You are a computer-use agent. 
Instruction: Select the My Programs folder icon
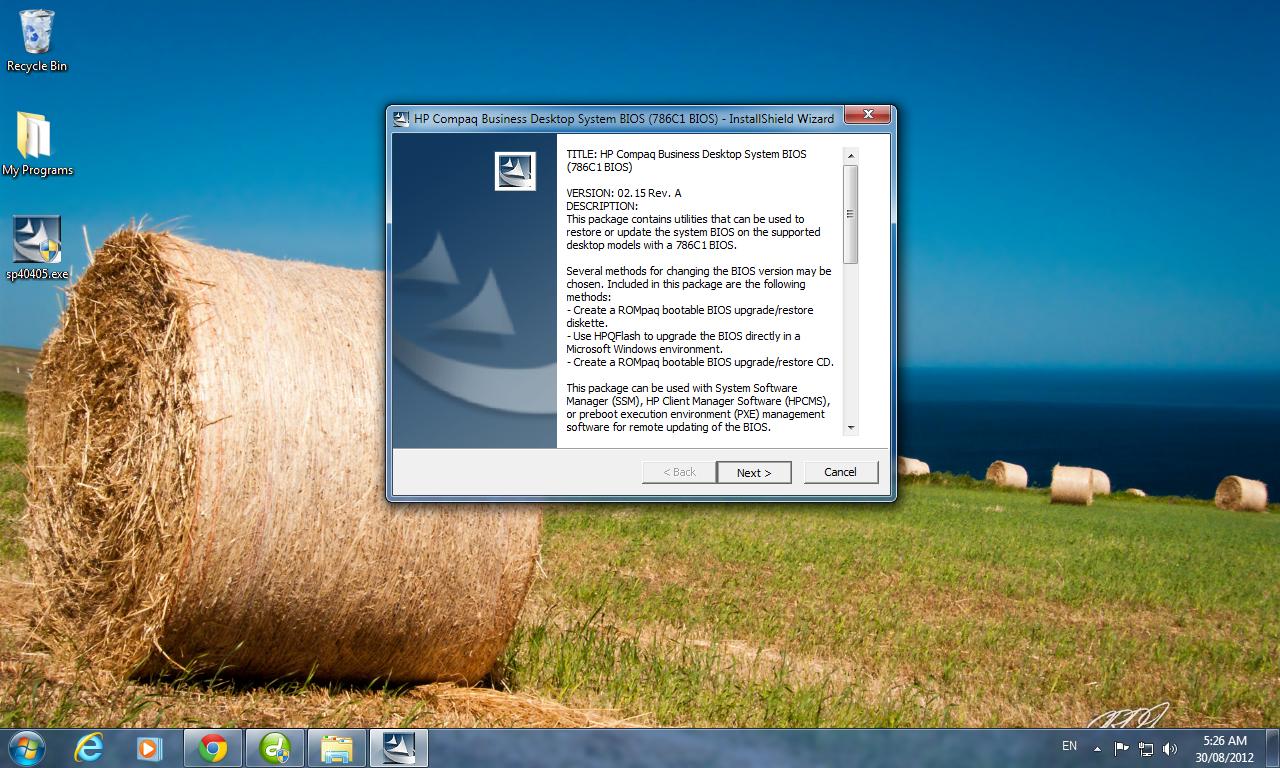[x=37, y=143]
